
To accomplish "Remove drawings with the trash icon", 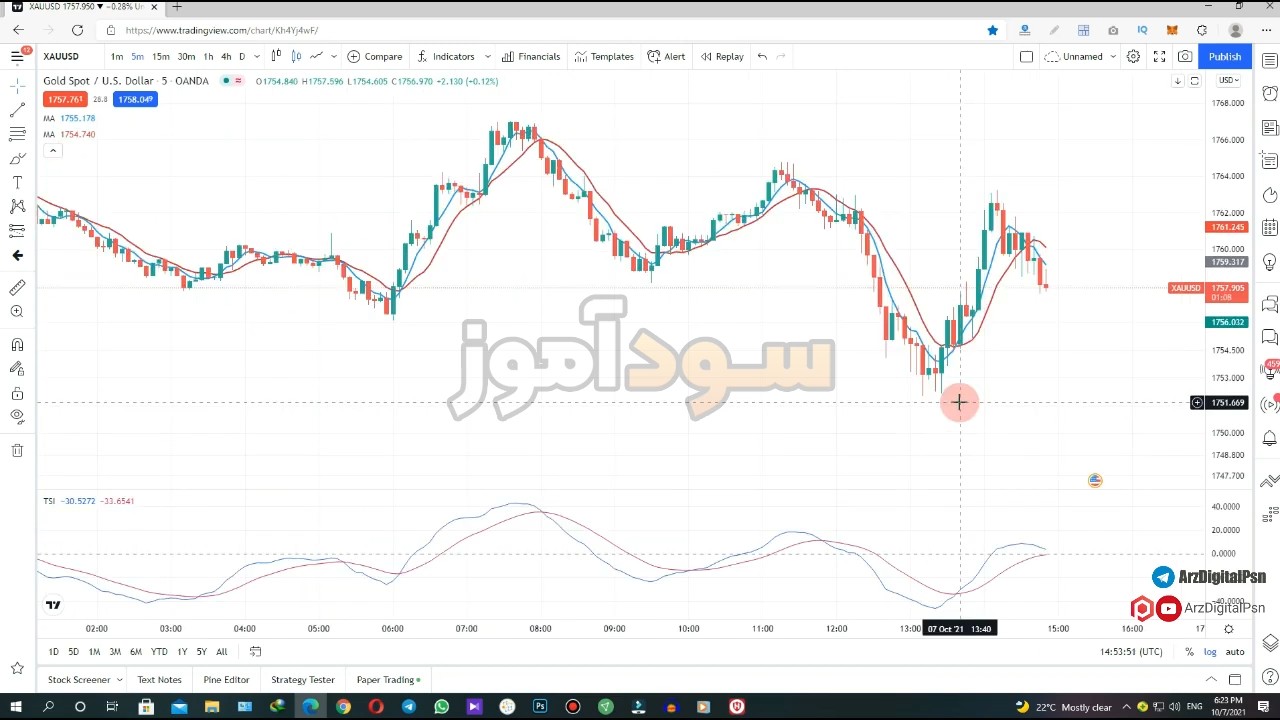I will tap(17, 451).
